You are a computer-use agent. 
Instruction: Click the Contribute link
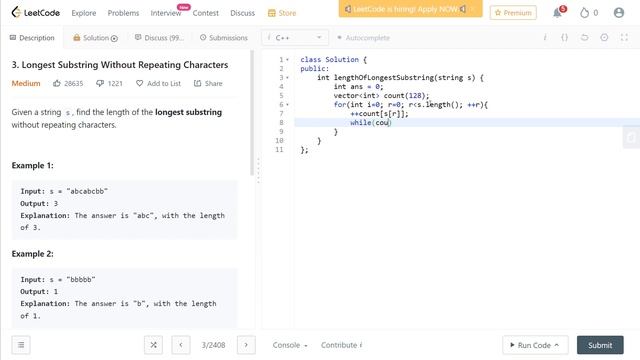(341, 345)
